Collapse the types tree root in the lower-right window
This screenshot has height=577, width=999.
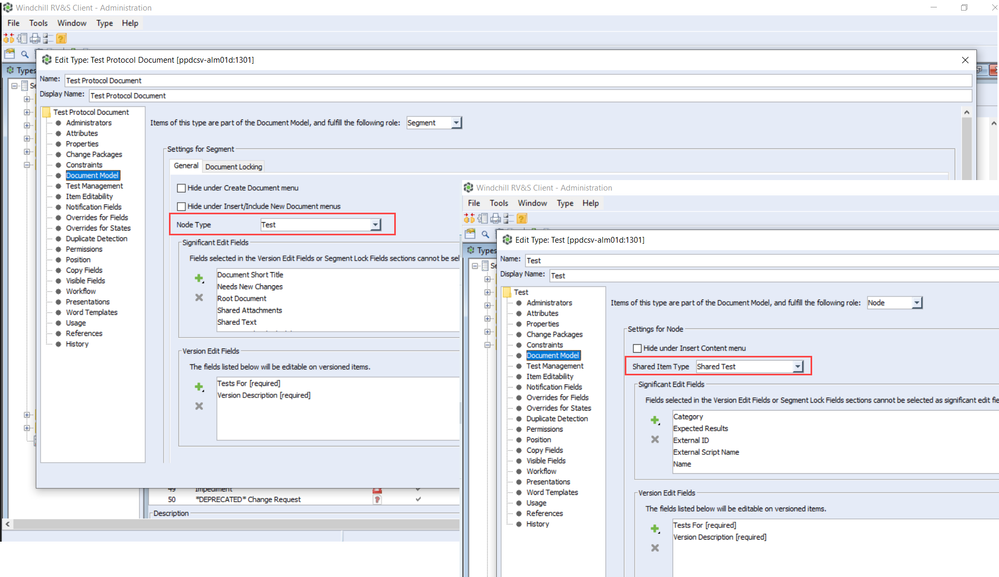(x=475, y=266)
